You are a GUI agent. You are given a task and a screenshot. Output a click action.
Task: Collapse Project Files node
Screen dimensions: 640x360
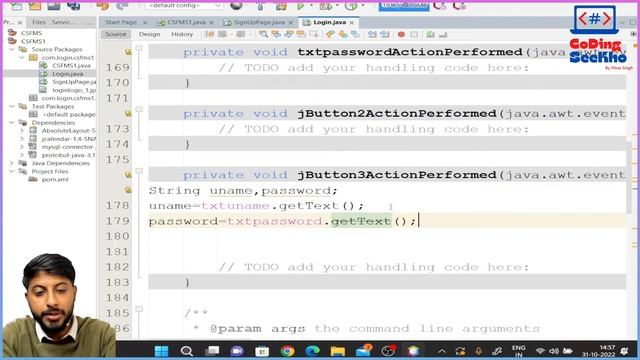pyautogui.click(x=12, y=171)
